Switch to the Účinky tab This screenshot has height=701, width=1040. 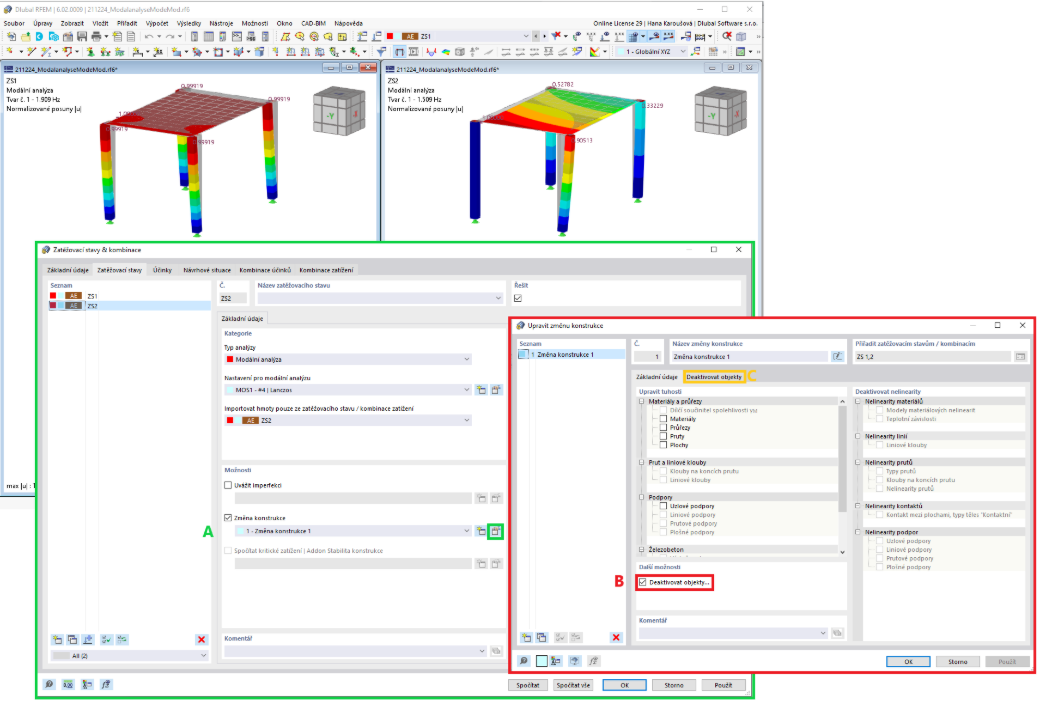(x=162, y=270)
